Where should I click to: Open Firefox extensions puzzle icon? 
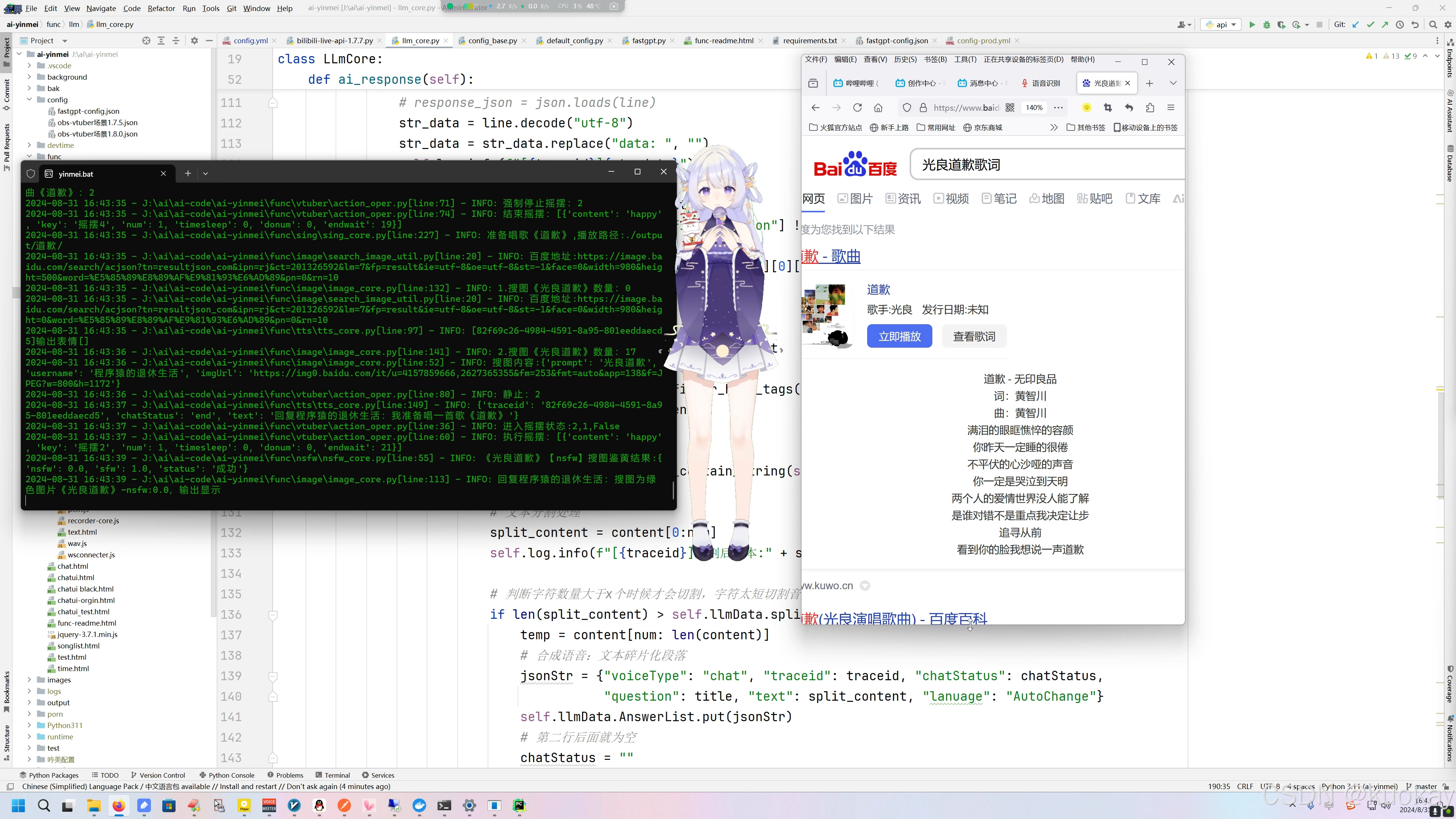(1150, 107)
